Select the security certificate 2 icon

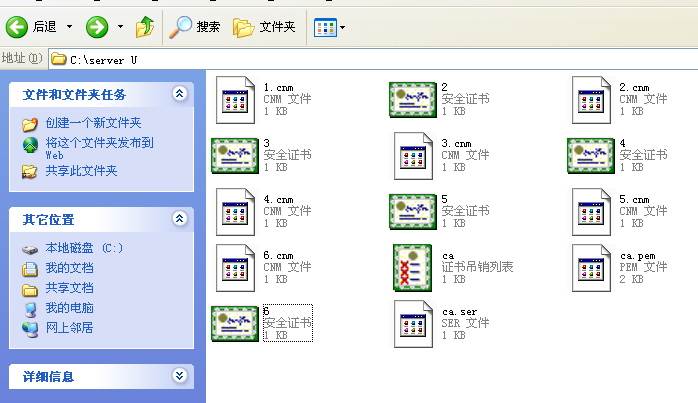(413, 100)
